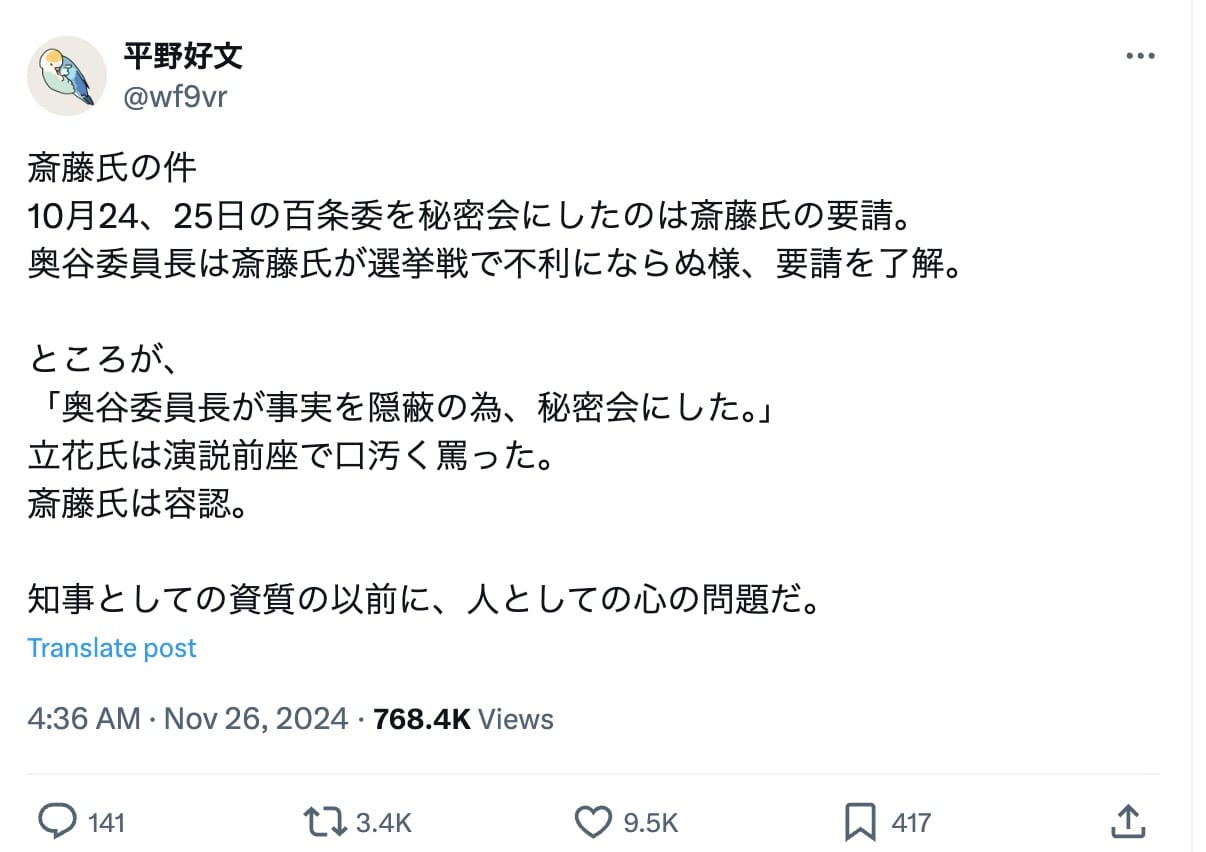Click the Nov 26, 2024 date
1206x852 pixels.
pos(256,718)
